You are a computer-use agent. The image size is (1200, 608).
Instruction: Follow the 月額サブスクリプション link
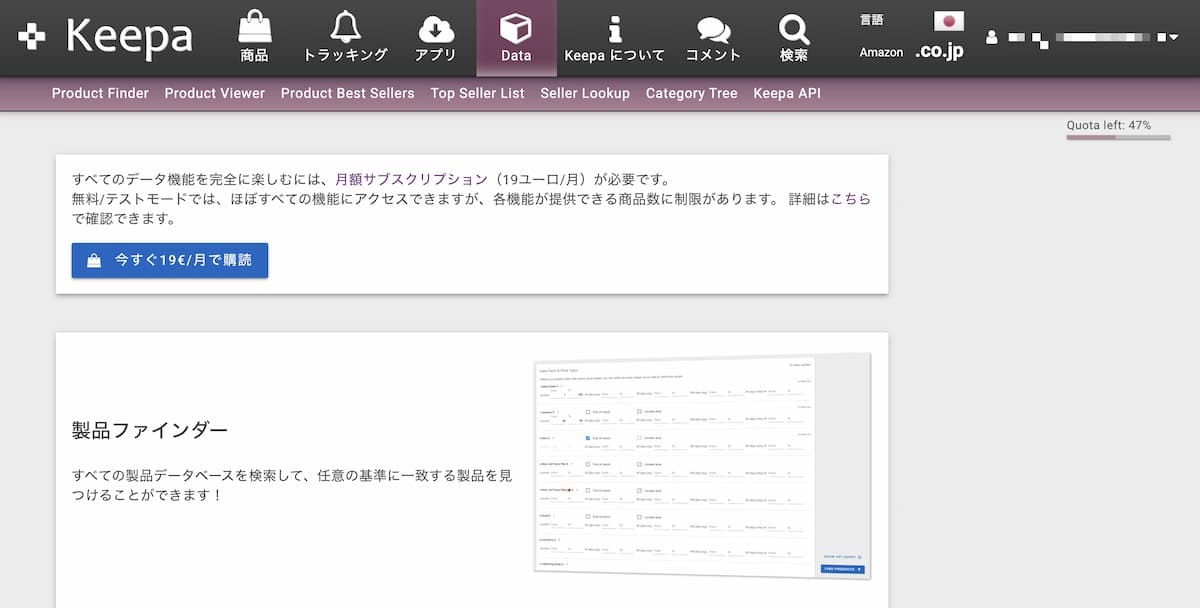(411, 179)
